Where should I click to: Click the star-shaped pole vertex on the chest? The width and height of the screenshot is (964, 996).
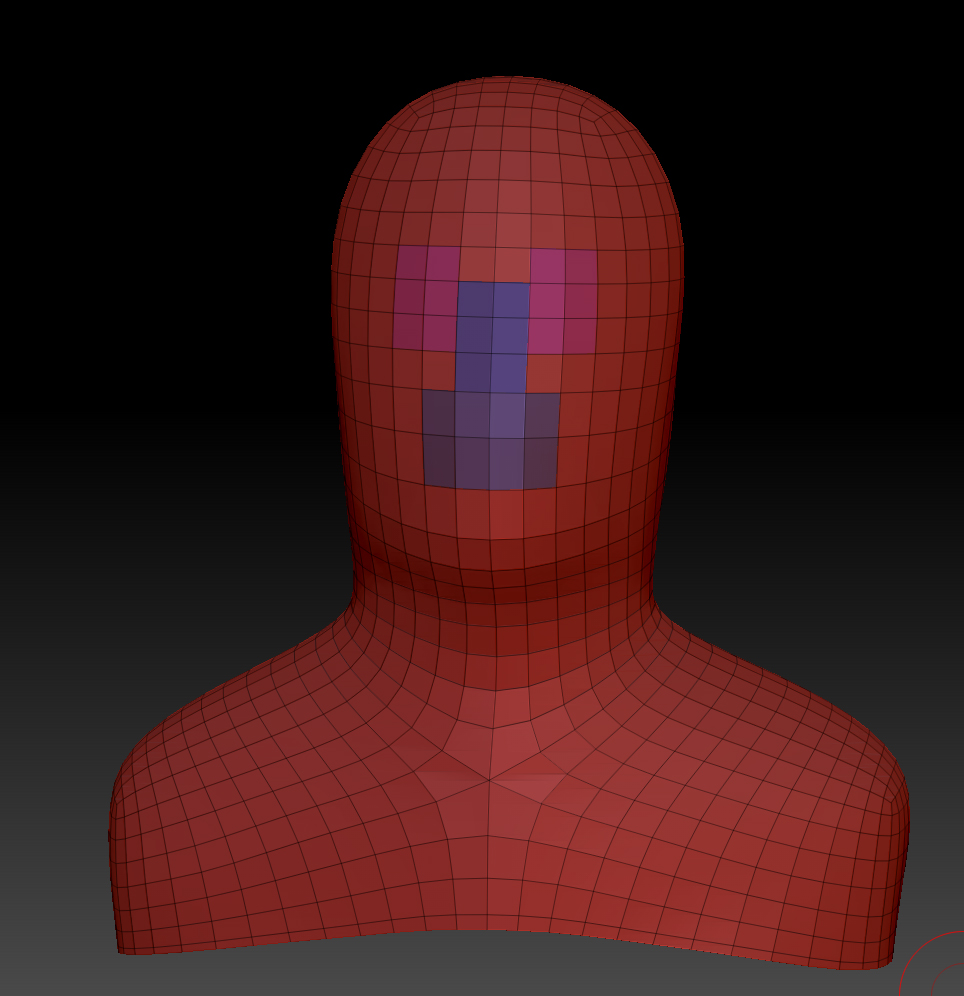click(490, 780)
